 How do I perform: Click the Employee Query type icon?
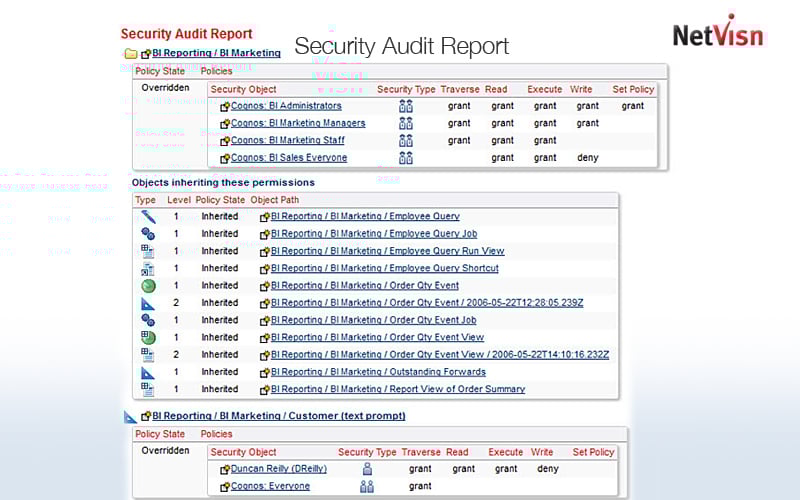(148, 217)
